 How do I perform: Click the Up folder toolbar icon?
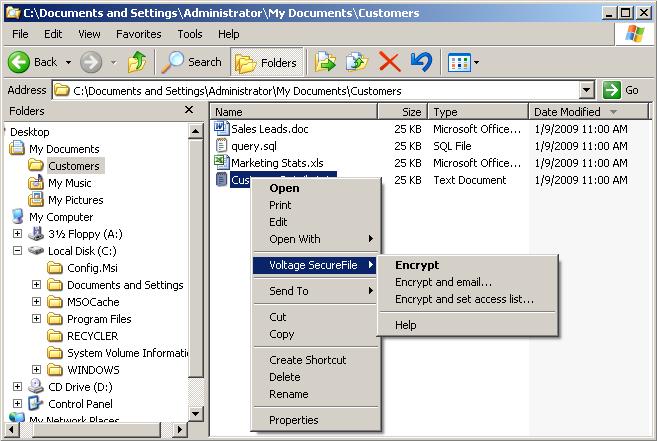(138, 62)
